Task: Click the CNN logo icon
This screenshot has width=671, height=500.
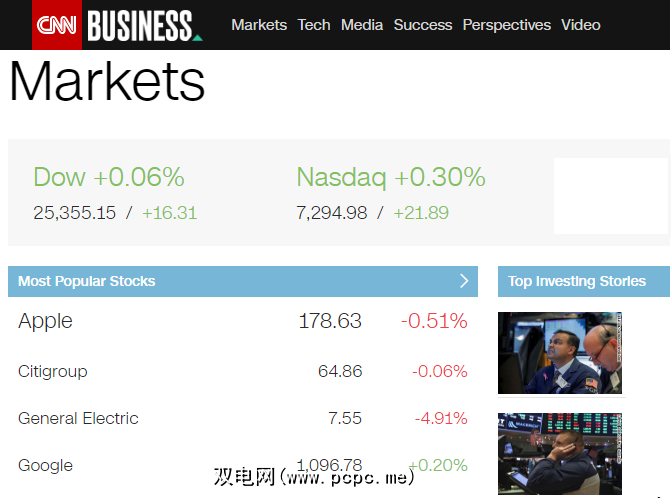Action: tap(57, 25)
